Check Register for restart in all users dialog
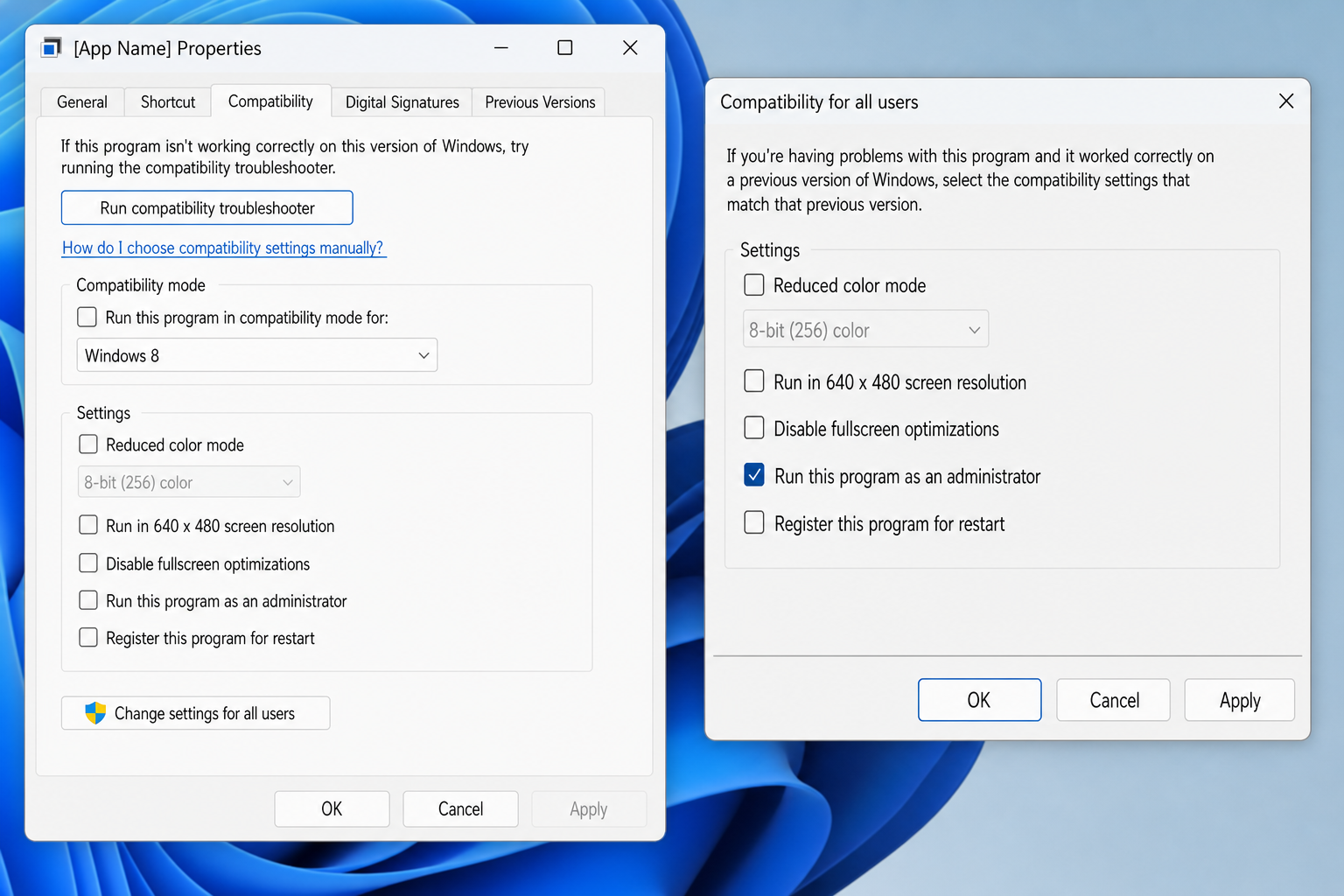Screen dimensions: 1344x896 coord(754,522)
